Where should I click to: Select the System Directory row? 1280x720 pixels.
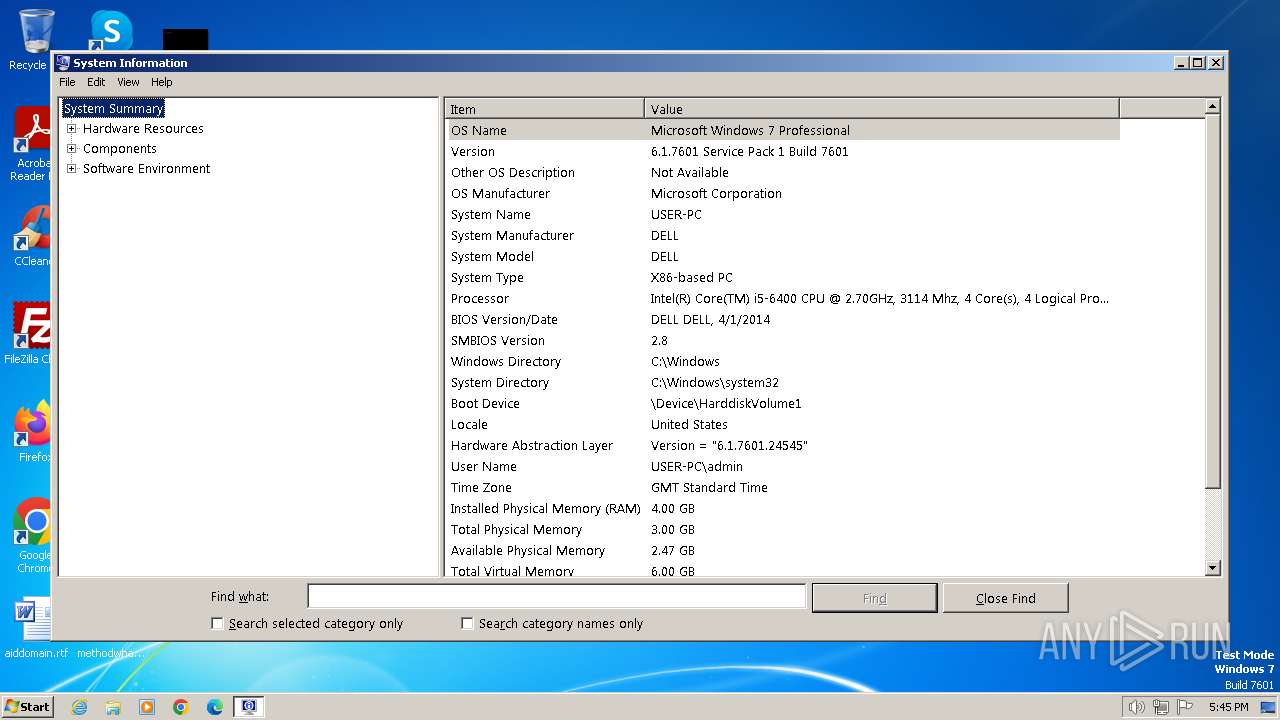tap(783, 382)
